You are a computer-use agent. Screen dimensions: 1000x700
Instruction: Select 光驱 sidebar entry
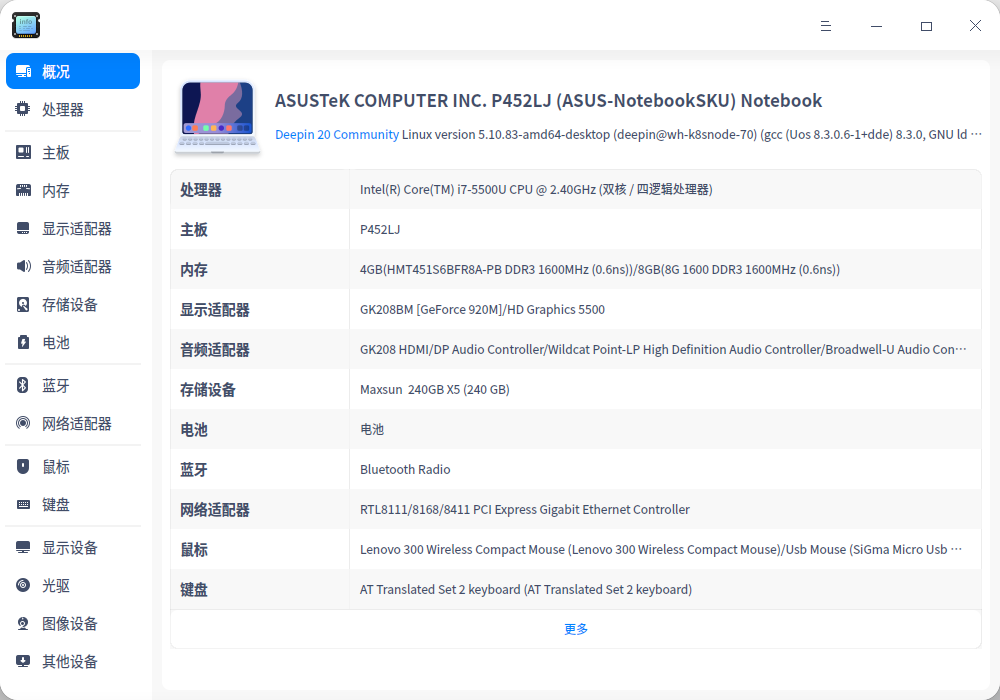73,585
